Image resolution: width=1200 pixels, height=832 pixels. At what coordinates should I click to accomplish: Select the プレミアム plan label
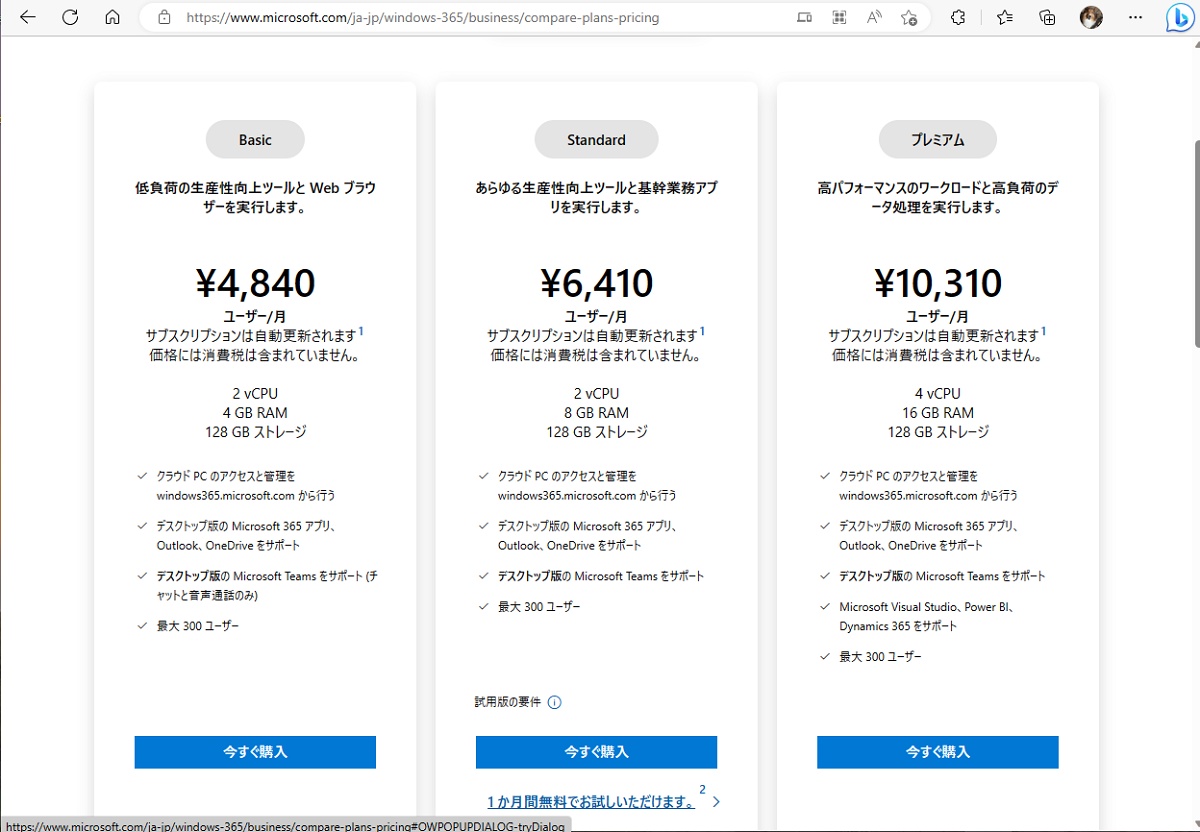pos(937,140)
